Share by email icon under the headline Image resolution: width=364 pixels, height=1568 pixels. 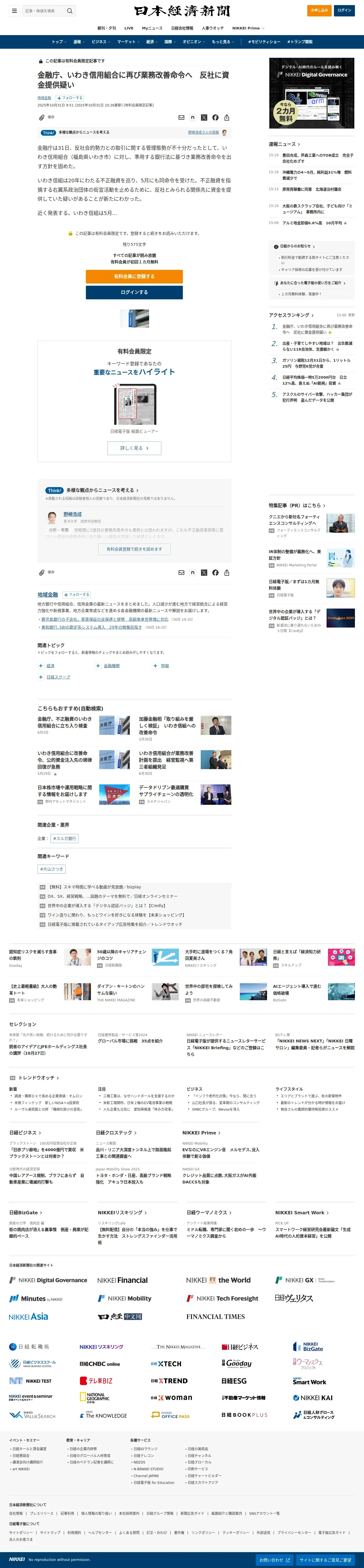point(181,118)
